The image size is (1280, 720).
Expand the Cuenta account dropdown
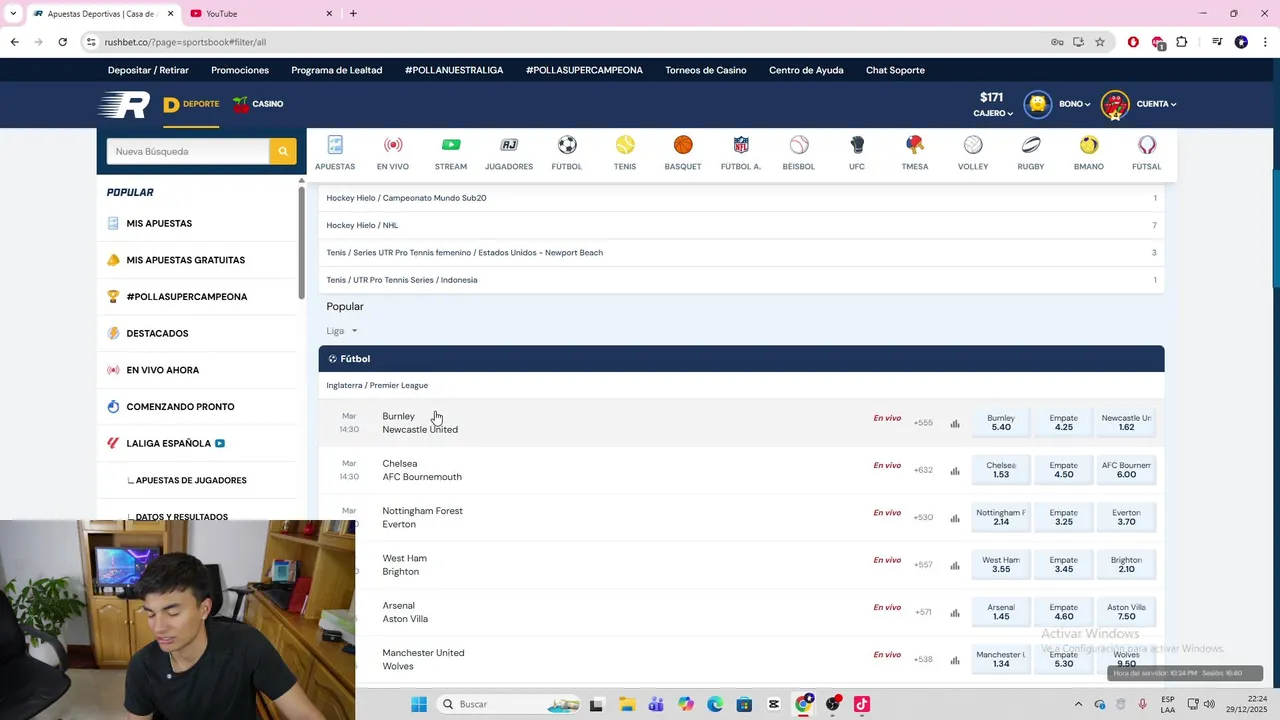click(x=1156, y=104)
